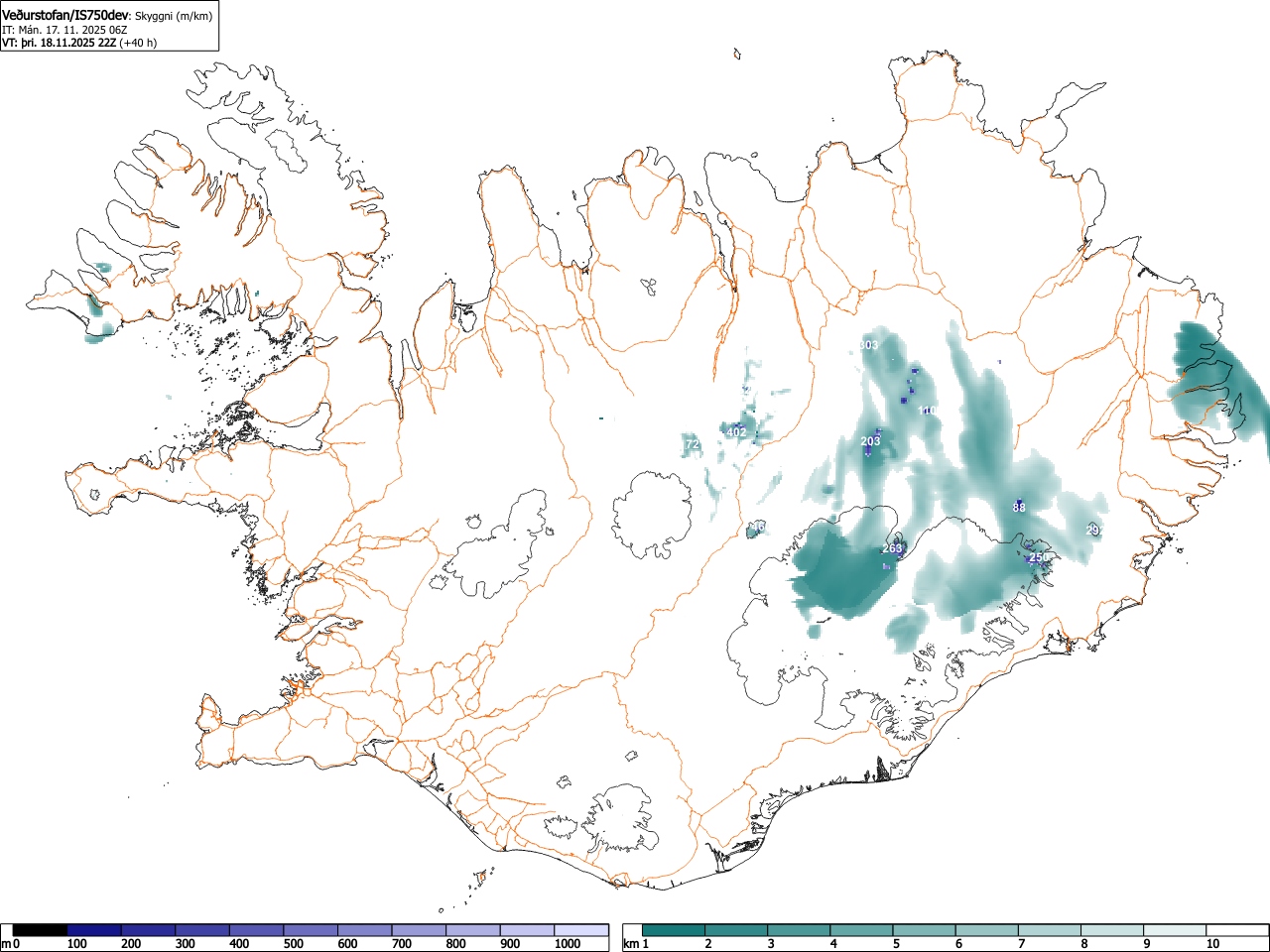This screenshot has height=952, width=1270.
Task: Click the '500' tick label on the metres legend
Action: 293,944
